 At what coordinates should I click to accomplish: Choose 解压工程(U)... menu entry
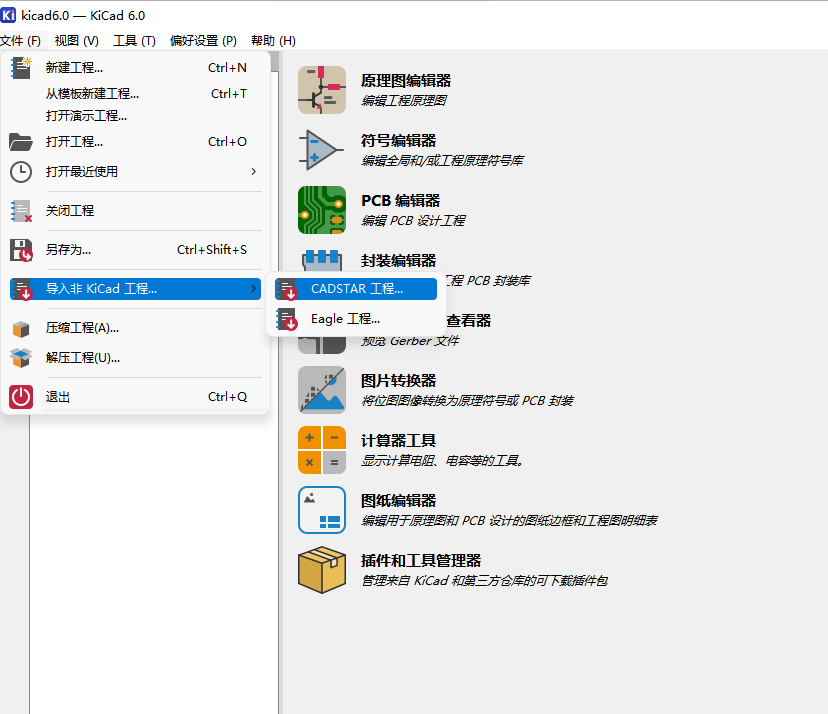click(135, 358)
